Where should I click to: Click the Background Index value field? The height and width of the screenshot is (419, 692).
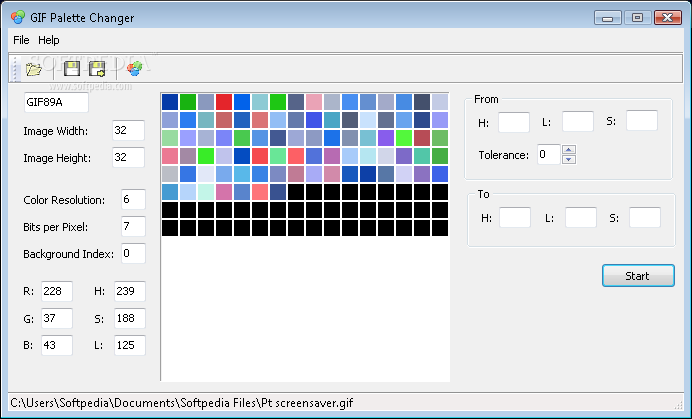[x=133, y=253]
